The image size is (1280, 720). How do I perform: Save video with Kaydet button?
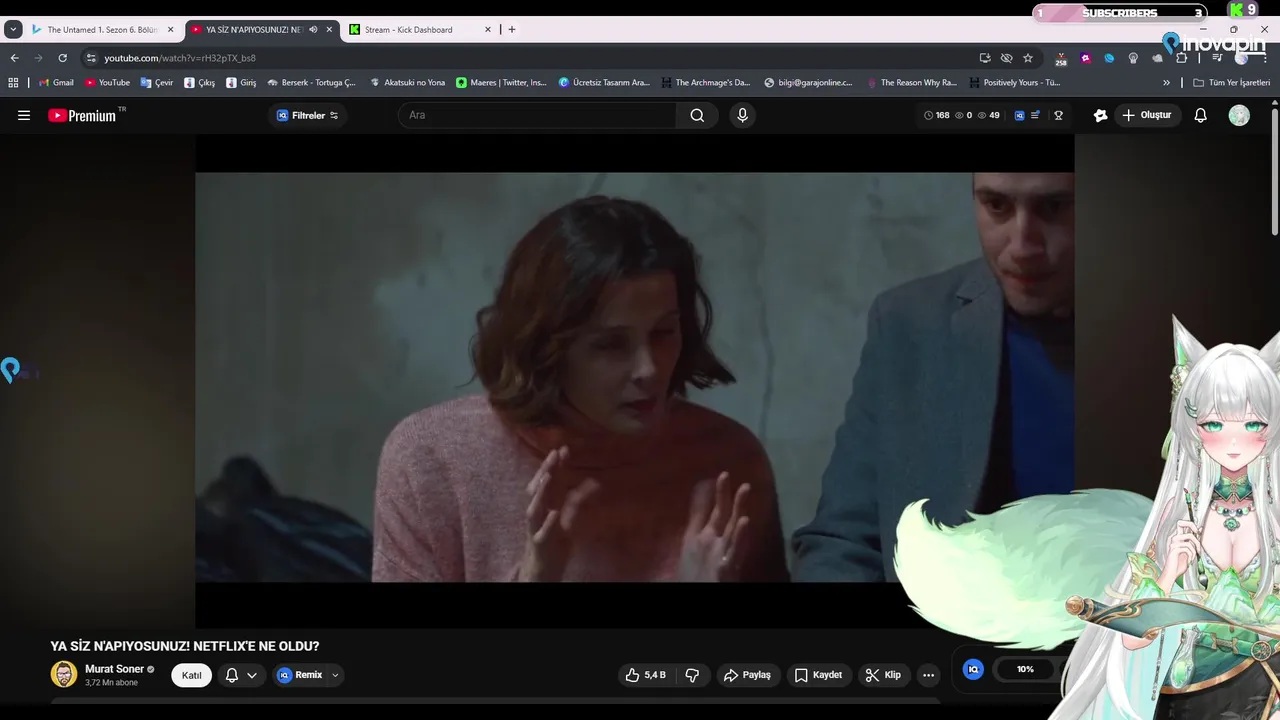click(x=818, y=675)
